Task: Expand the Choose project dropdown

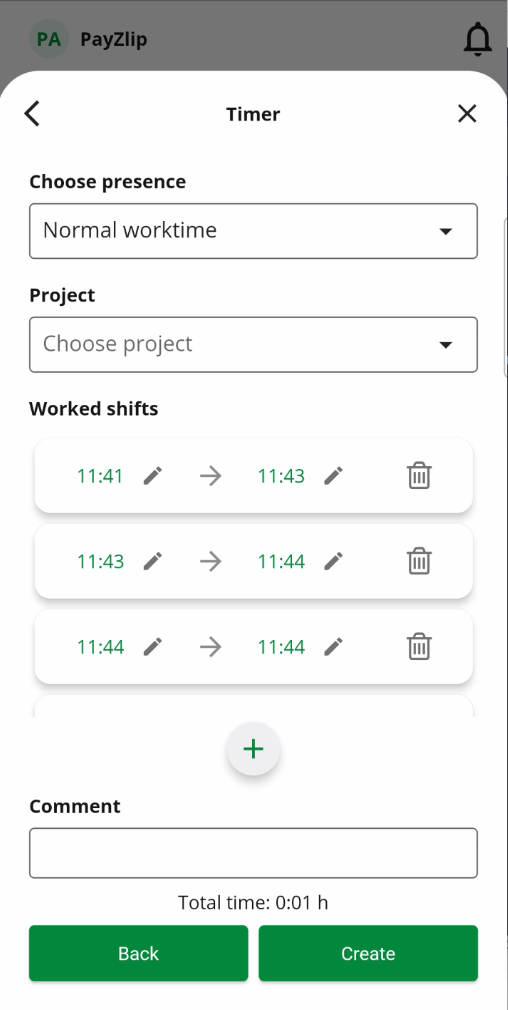Action: 254,344
